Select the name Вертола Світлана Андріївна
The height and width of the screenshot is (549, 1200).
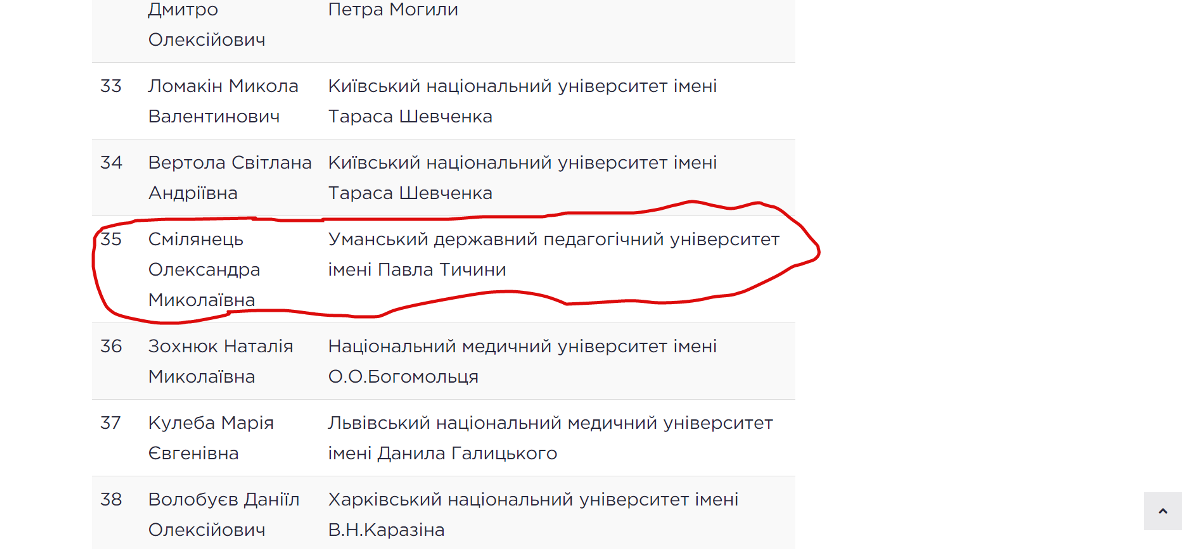pos(229,177)
